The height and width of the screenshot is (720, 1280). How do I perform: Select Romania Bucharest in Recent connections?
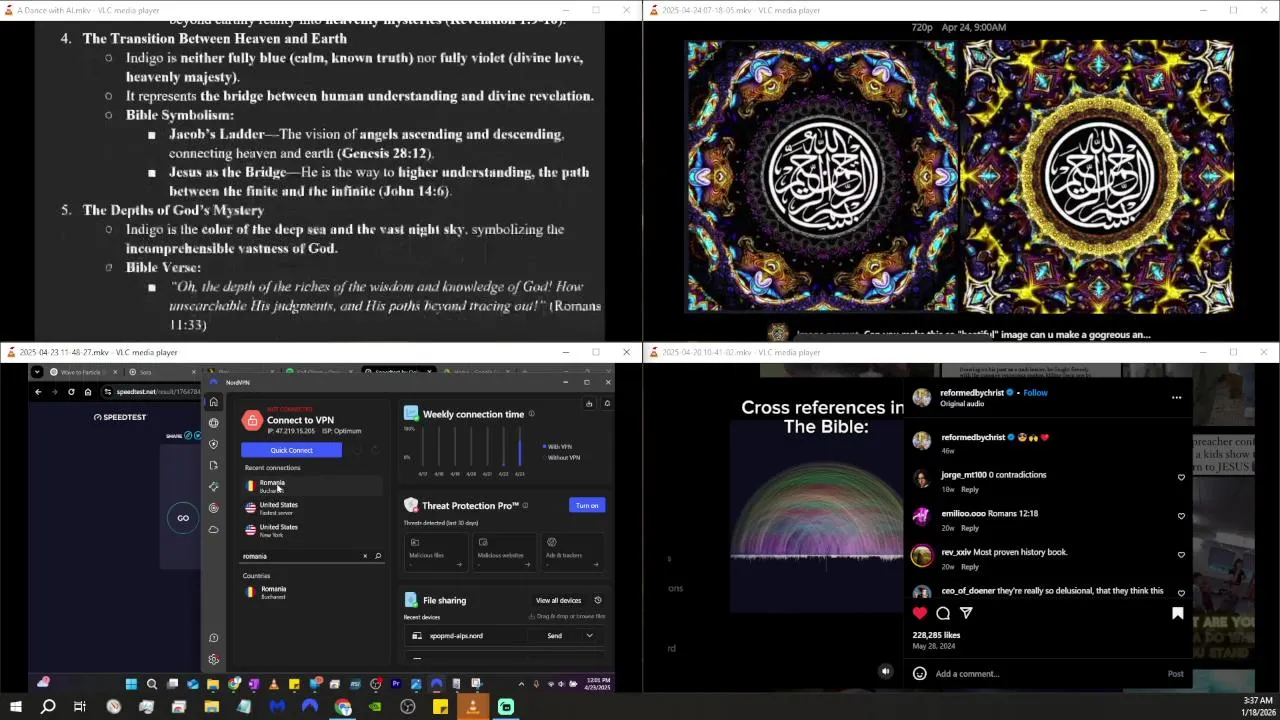(311, 486)
